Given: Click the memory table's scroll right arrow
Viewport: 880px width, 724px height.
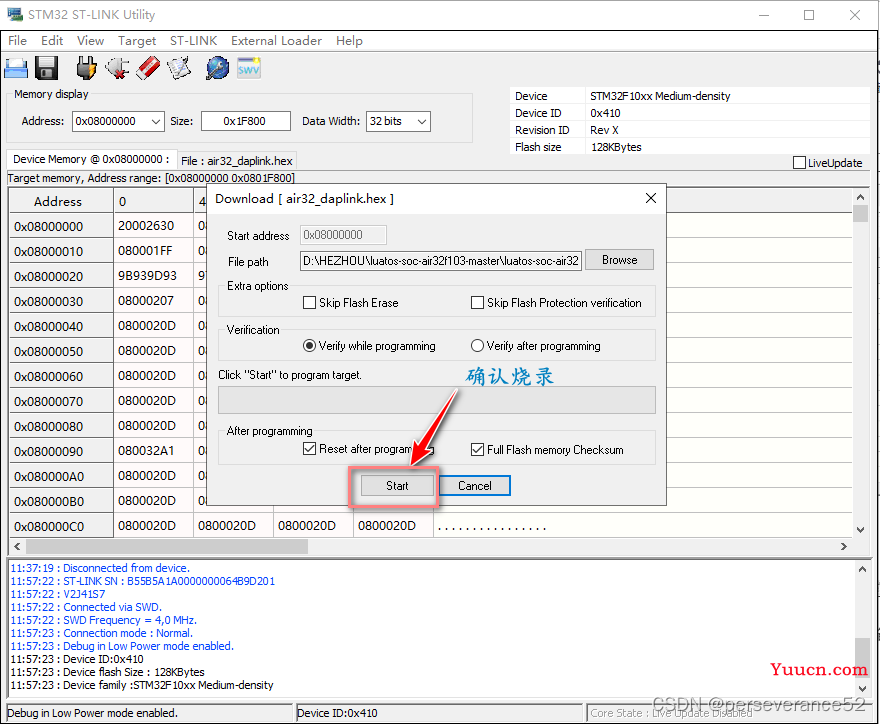Looking at the screenshot, I should point(844,546).
